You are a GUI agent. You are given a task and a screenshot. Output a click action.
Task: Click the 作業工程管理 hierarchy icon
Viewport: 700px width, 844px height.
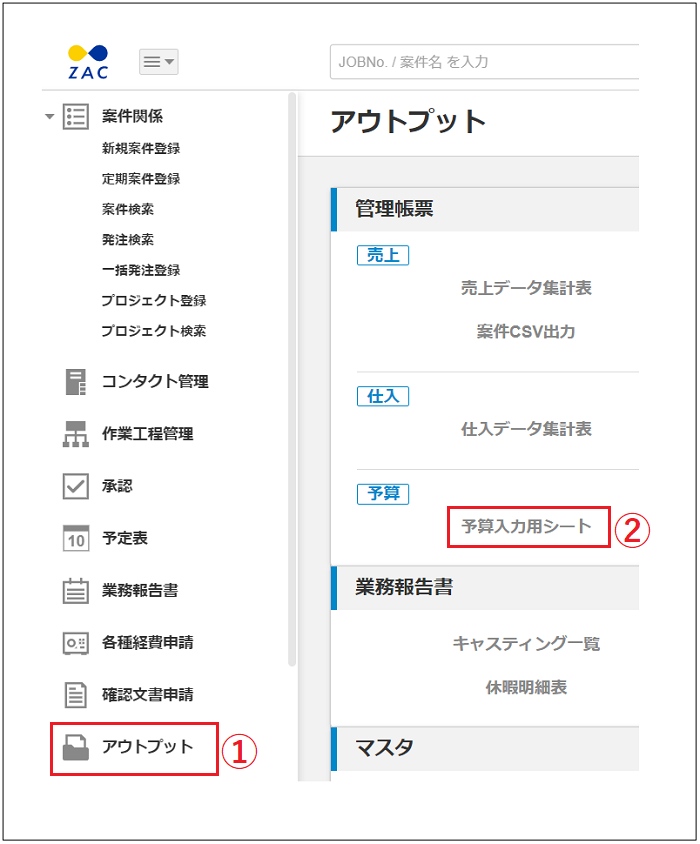76,434
